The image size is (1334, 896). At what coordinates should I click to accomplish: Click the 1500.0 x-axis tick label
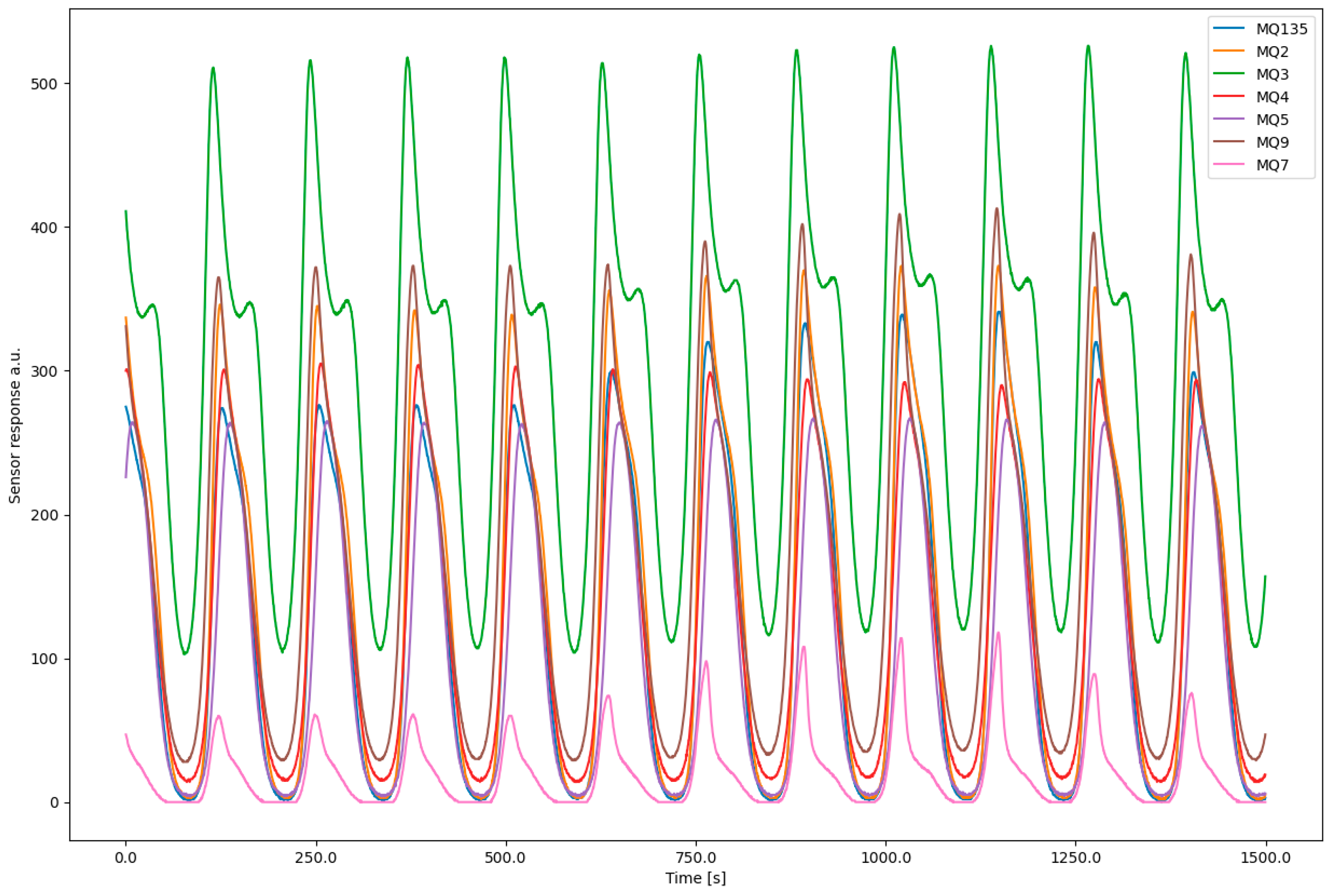[1266, 859]
